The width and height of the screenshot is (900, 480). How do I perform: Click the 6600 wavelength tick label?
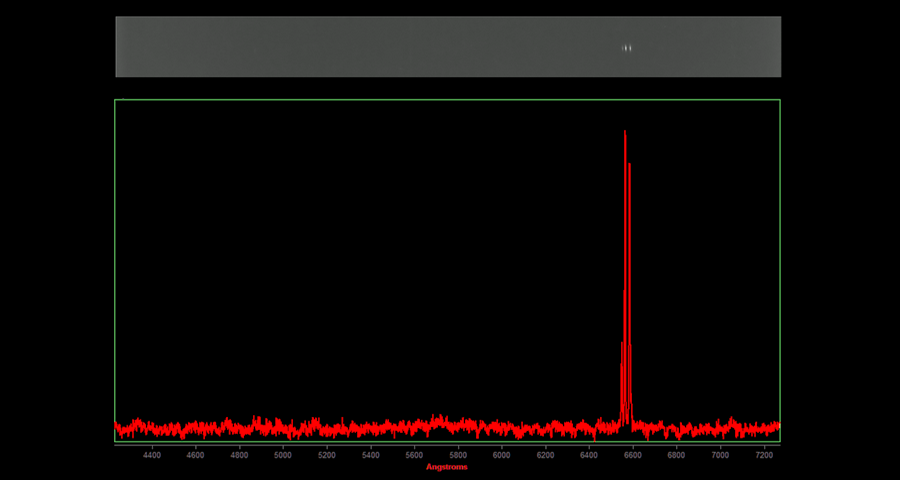[633, 455]
